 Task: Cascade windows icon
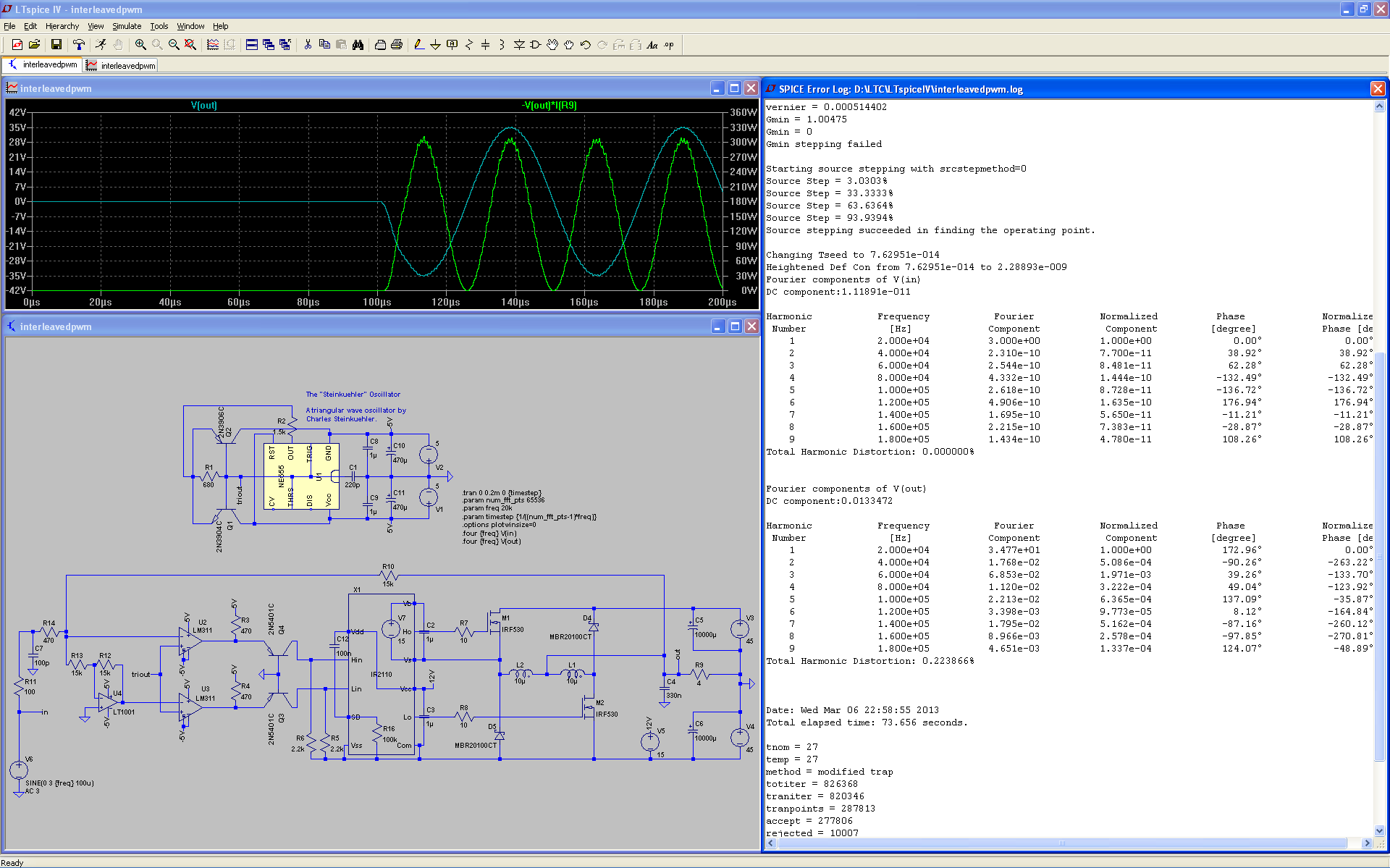(269, 45)
